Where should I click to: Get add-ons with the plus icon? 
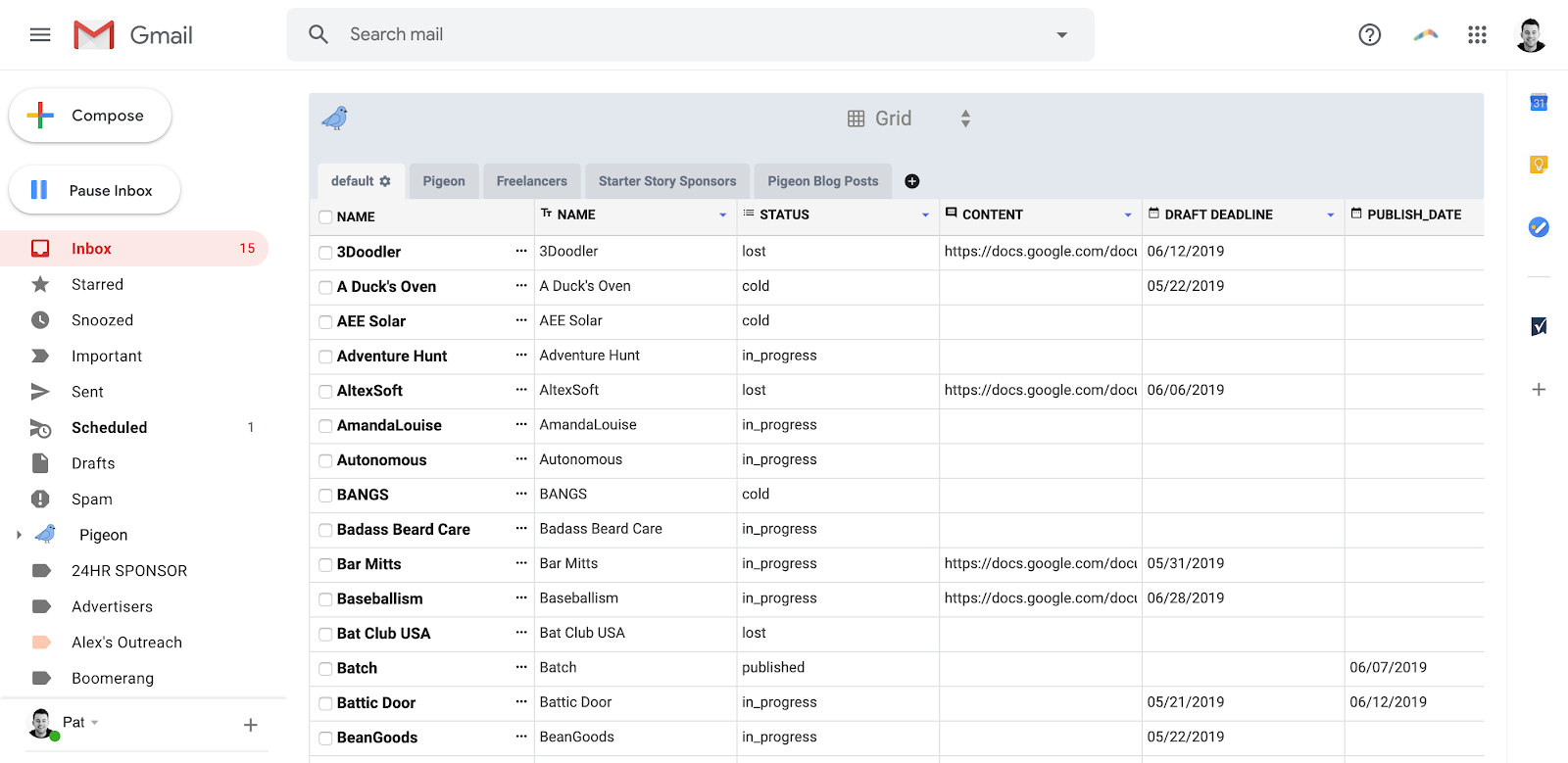pyautogui.click(x=1539, y=389)
